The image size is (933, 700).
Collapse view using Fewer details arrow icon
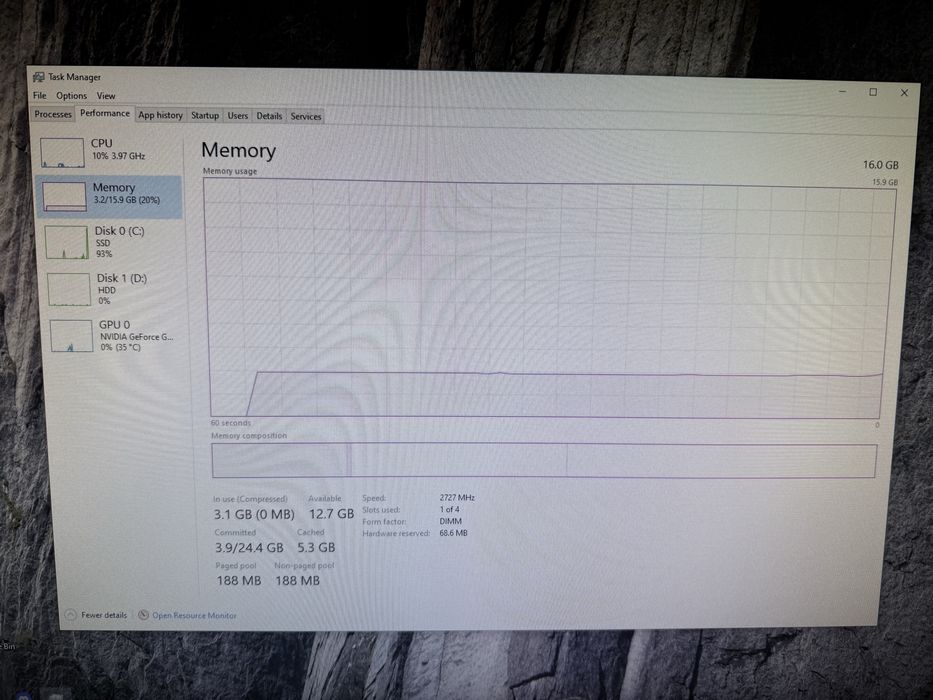70,614
